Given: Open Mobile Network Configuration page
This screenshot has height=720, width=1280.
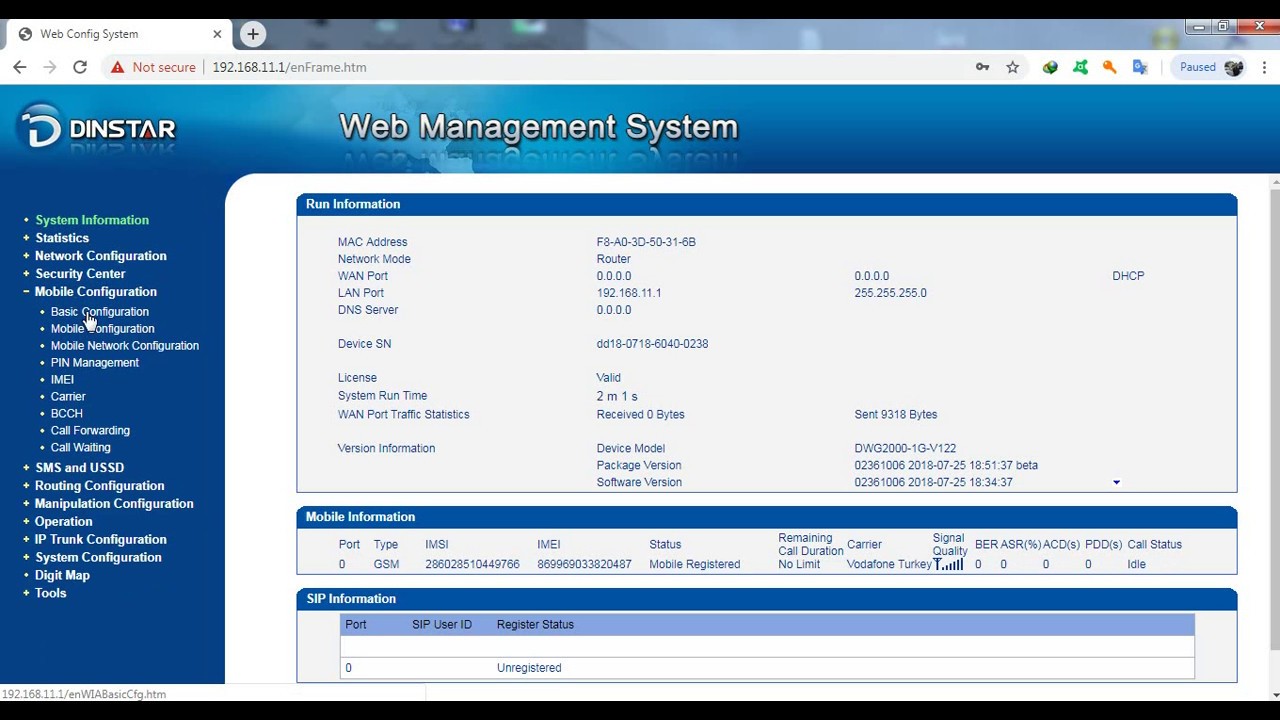Looking at the screenshot, I should 125,346.
